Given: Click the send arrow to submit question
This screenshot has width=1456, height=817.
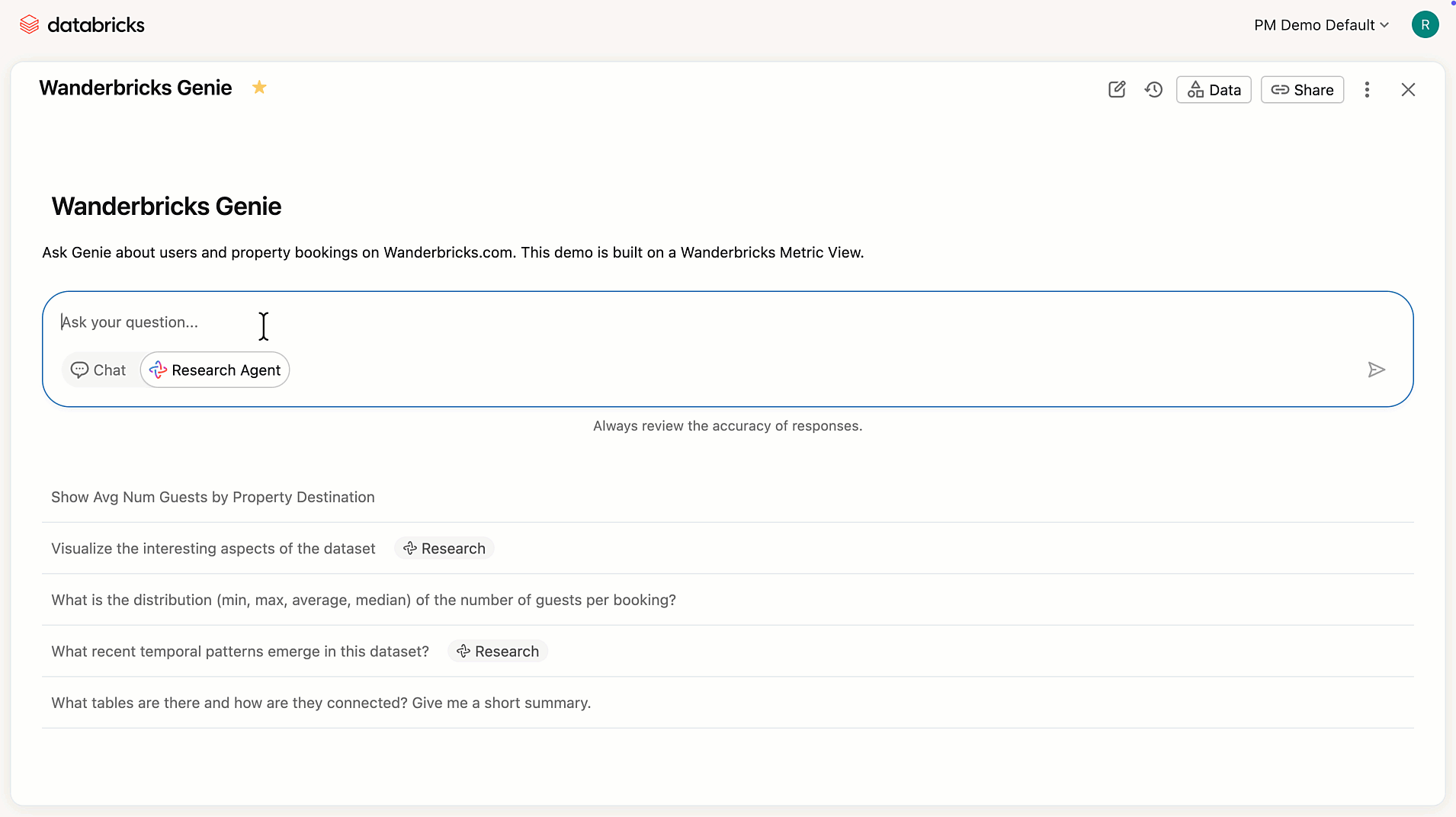Looking at the screenshot, I should [1377, 370].
